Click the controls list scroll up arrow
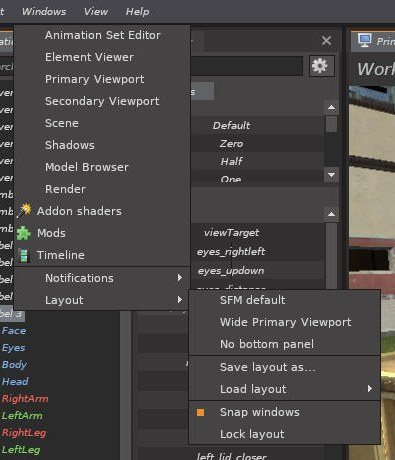Viewport: 395px width, 460px height. click(x=331, y=214)
